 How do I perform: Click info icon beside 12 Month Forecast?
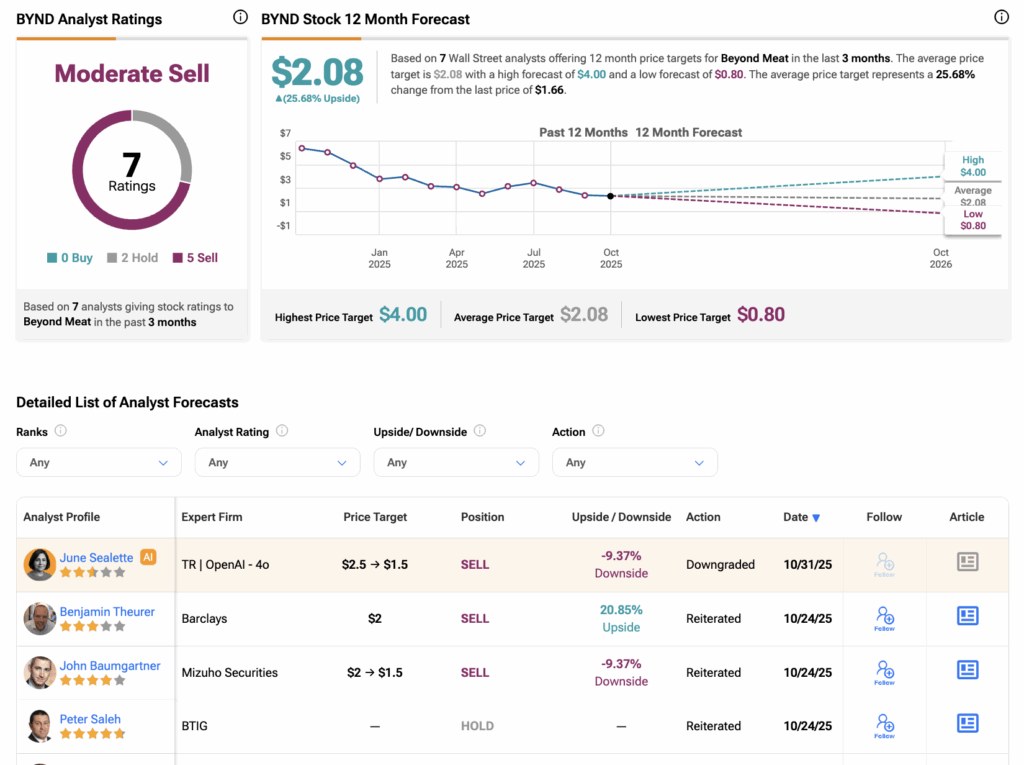tap(1001, 17)
